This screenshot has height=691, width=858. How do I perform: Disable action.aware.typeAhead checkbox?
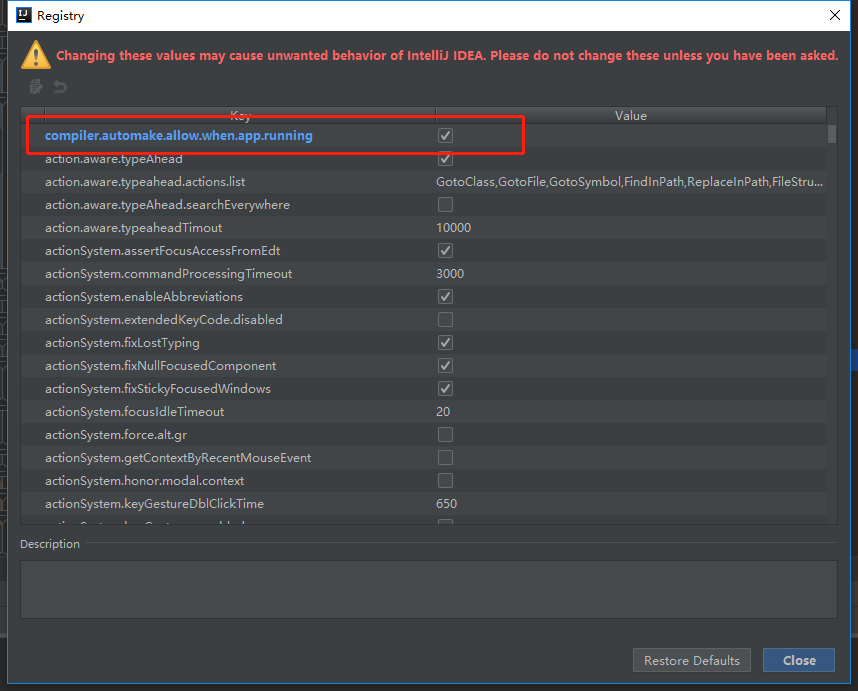click(x=445, y=158)
